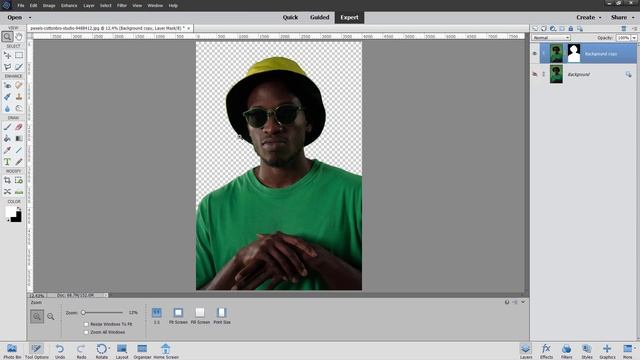This screenshot has width=640, height=360.
Task: Select the Pencil tool
Action: (19, 162)
